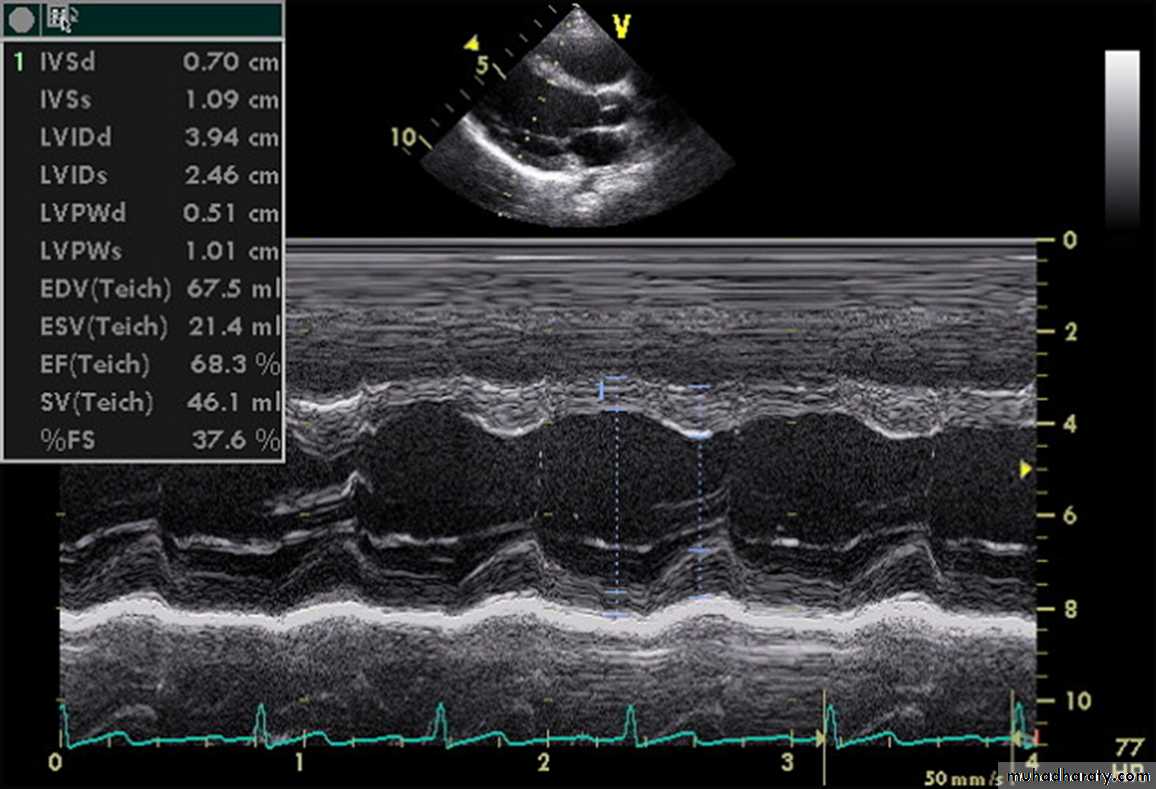
Task: Click the yellow focus arrow beside the 2D sector
Action: pos(472,43)
